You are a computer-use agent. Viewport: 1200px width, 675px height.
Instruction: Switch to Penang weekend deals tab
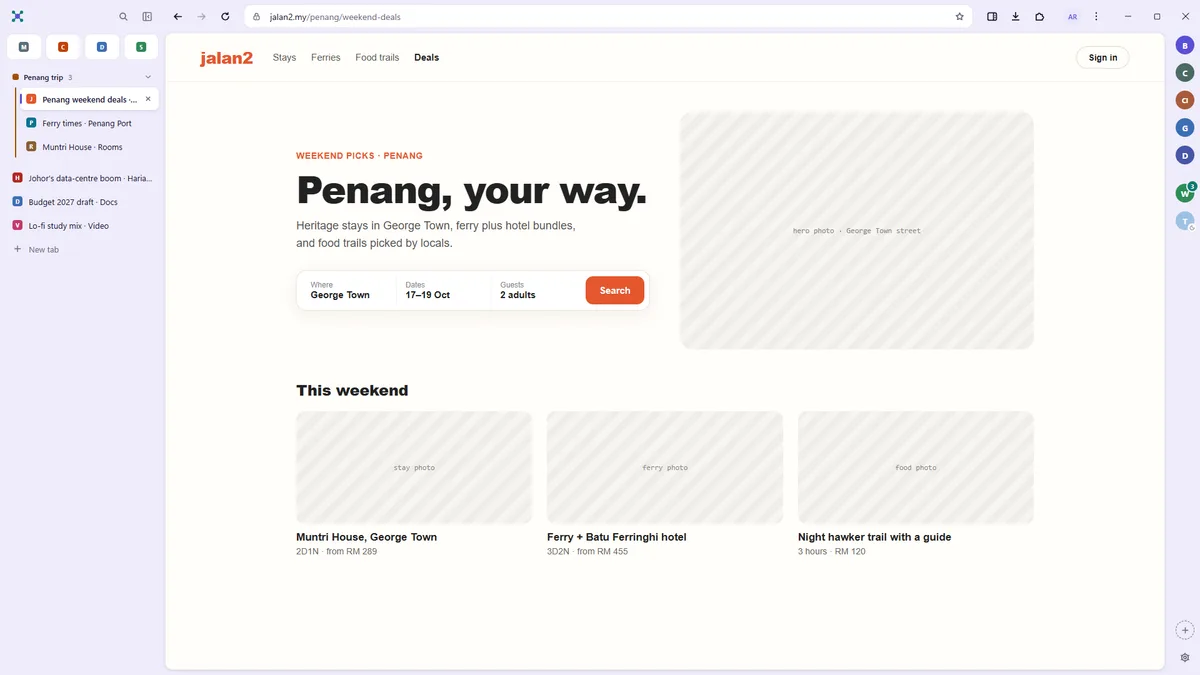[88, 99]
